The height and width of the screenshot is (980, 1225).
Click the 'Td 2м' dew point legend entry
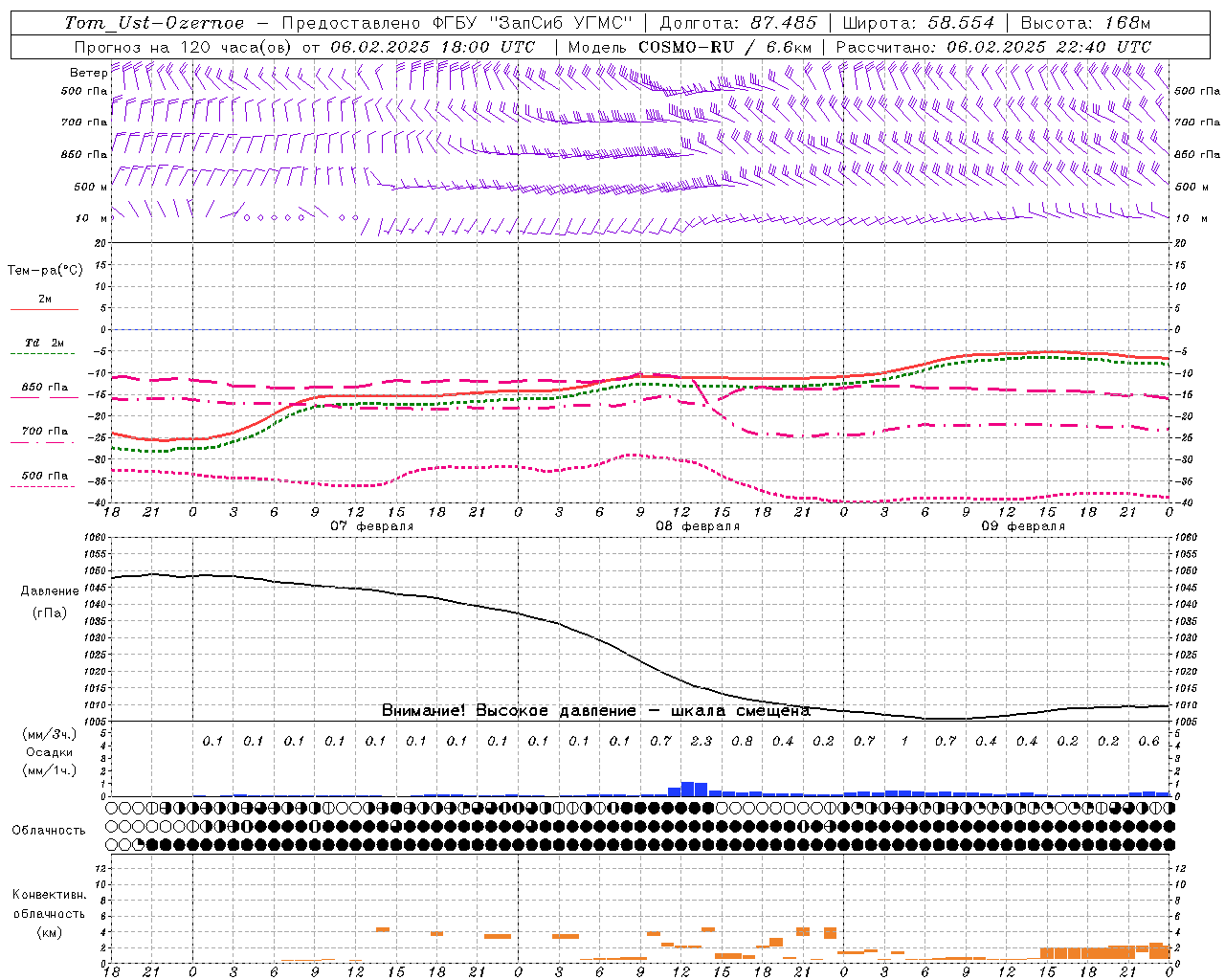(x=44, y=343)
